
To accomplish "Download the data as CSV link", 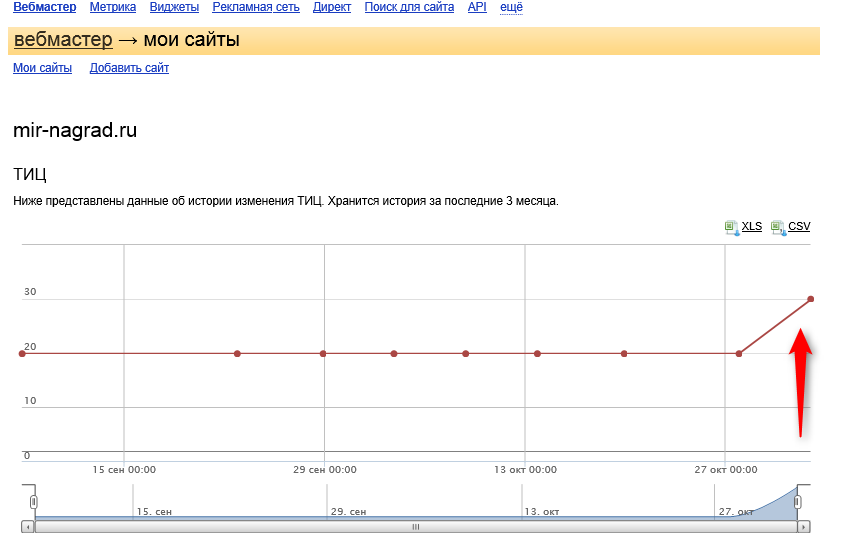I will (799, 226).
